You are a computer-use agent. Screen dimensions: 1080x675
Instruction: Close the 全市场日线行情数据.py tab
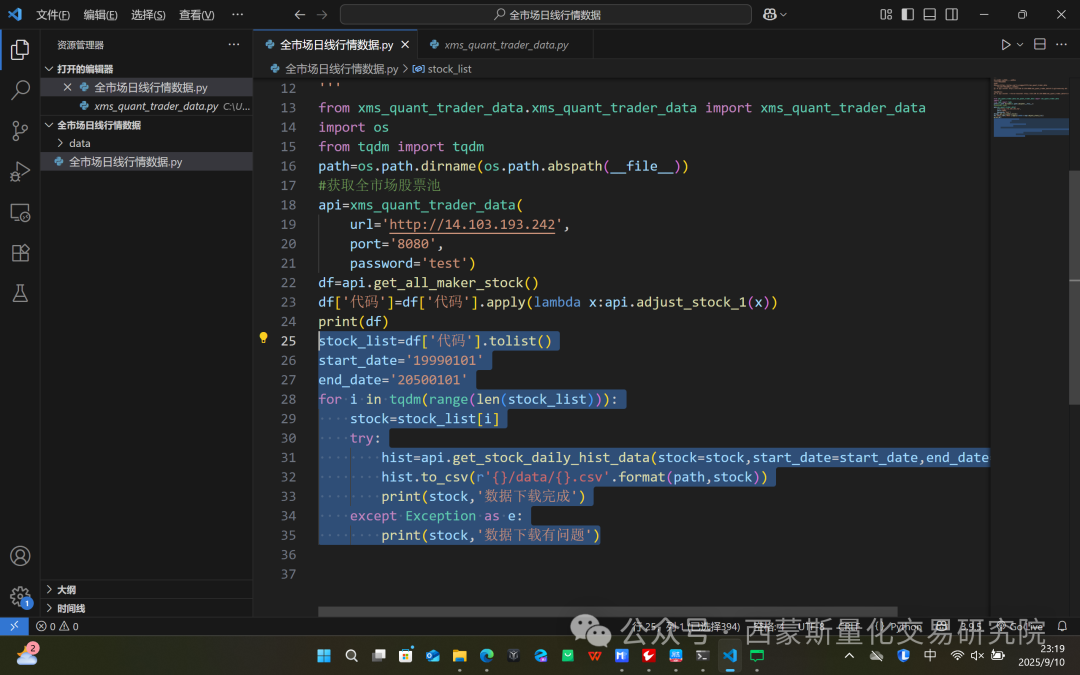click(405, 45)
